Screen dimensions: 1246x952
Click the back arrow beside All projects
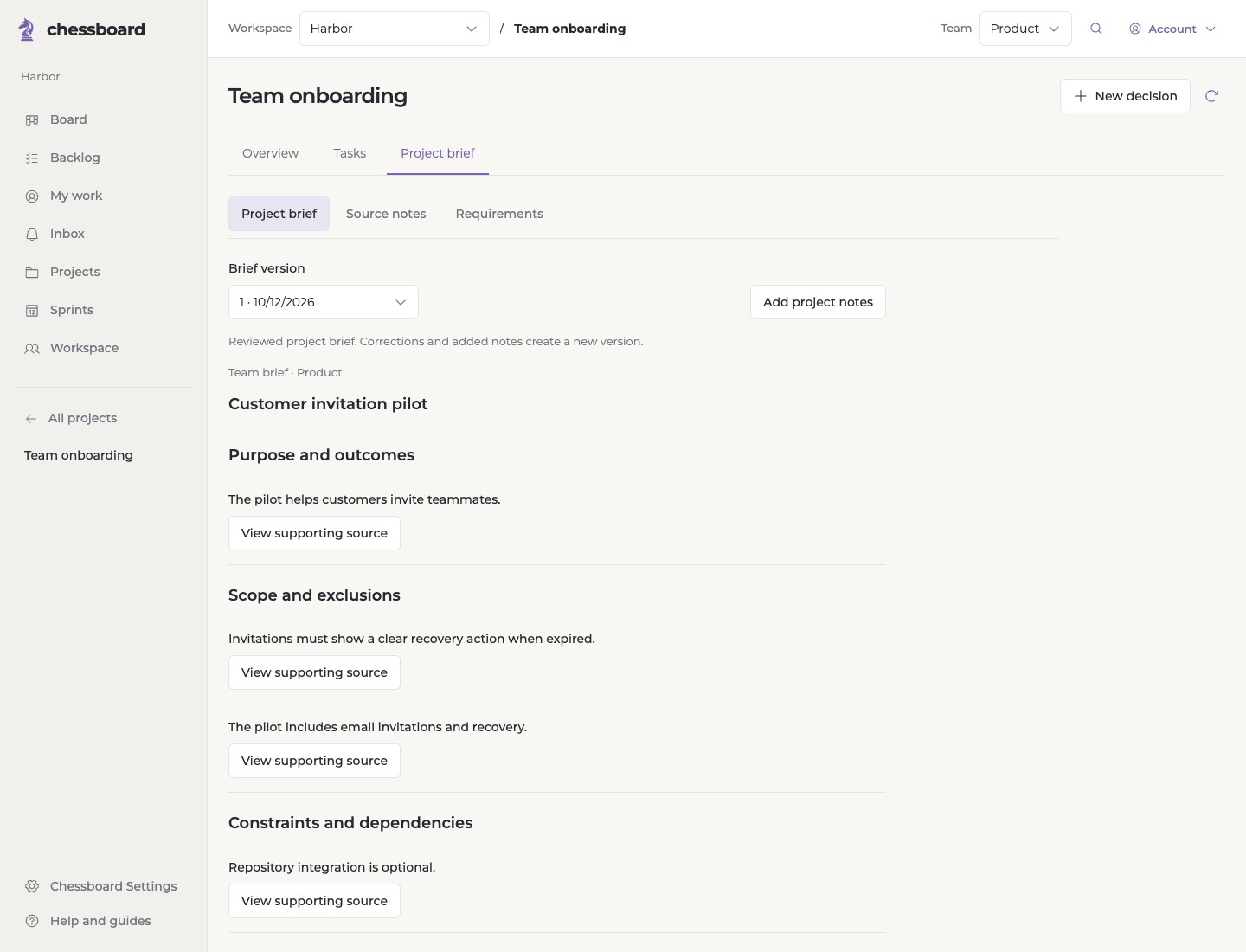click(x=31, y=419)
